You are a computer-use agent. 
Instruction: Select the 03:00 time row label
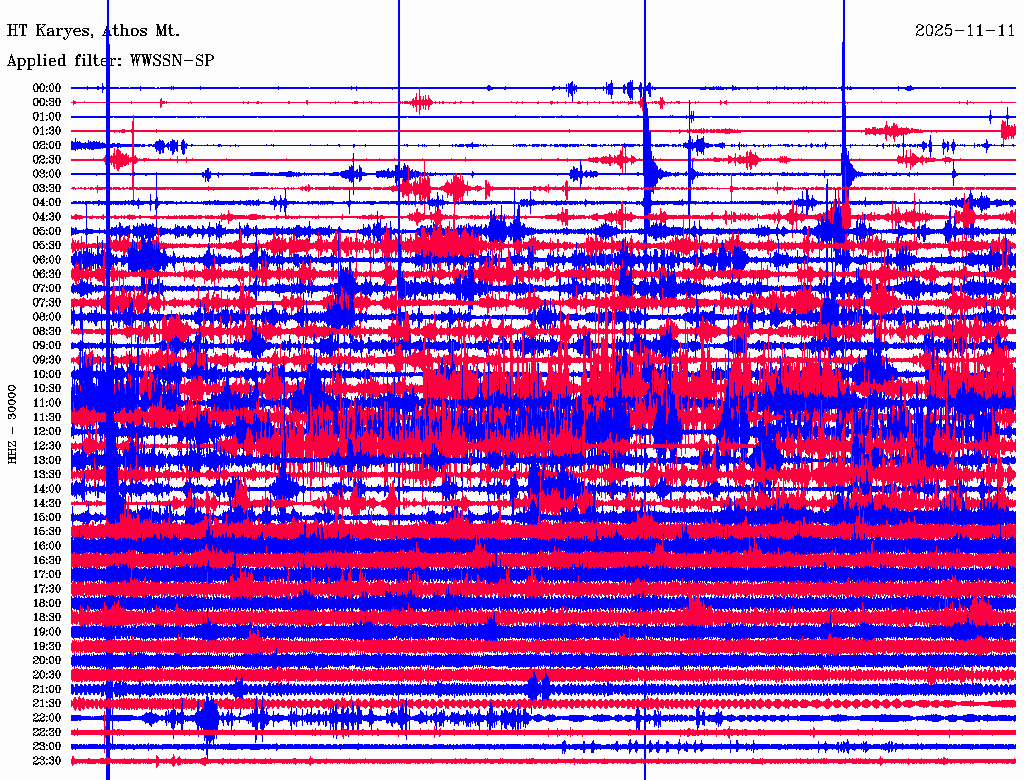tap(47, 174)
